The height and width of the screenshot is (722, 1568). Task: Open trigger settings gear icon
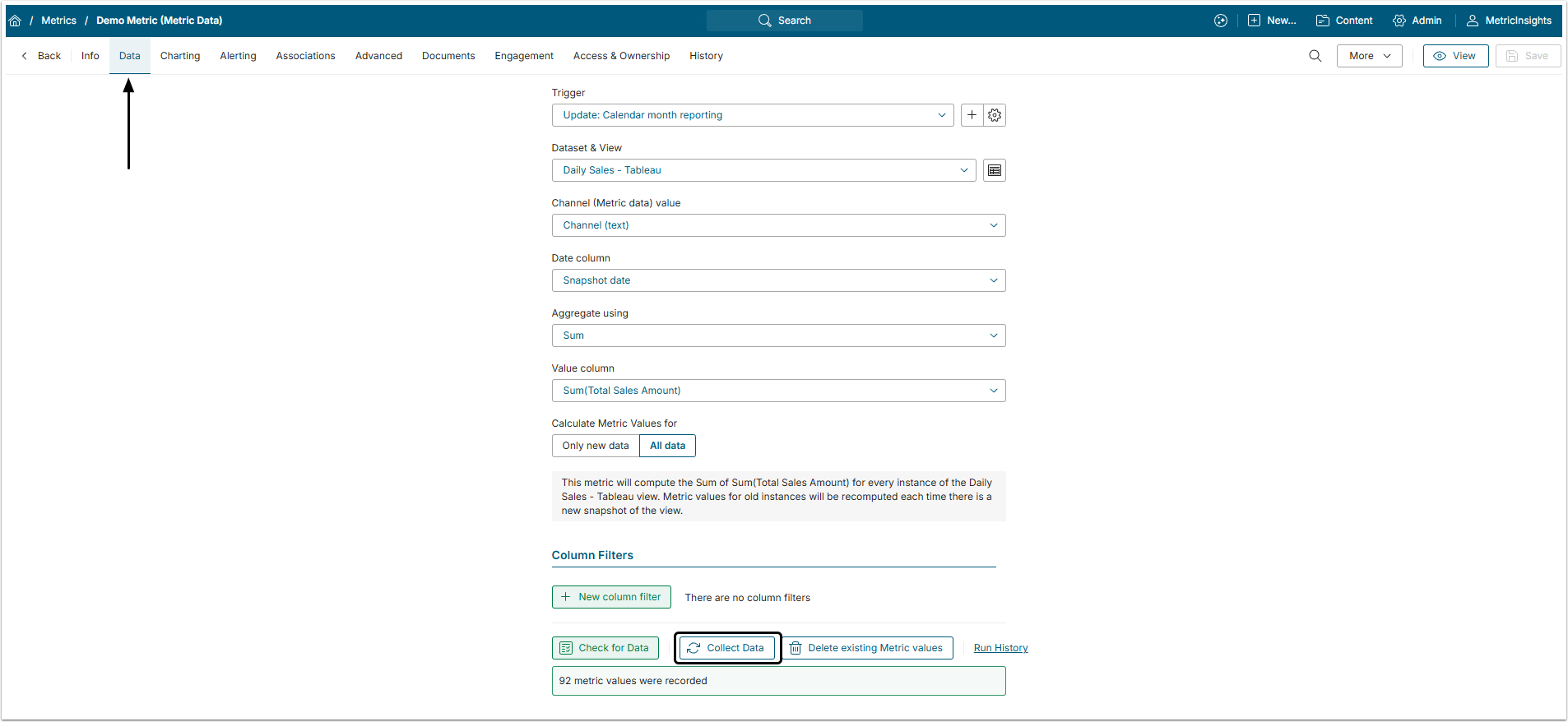click(x=995, y=115)
